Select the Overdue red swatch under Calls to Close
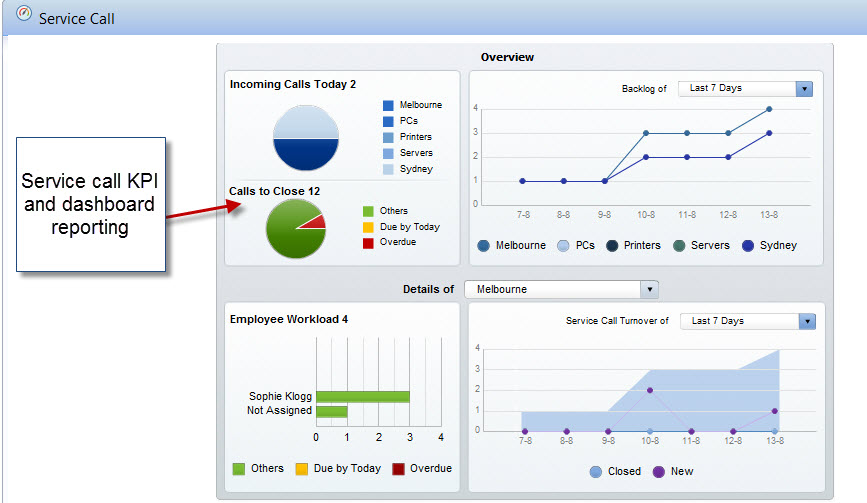867x503 pixels. pyautogui.click(x=368, y=242)
